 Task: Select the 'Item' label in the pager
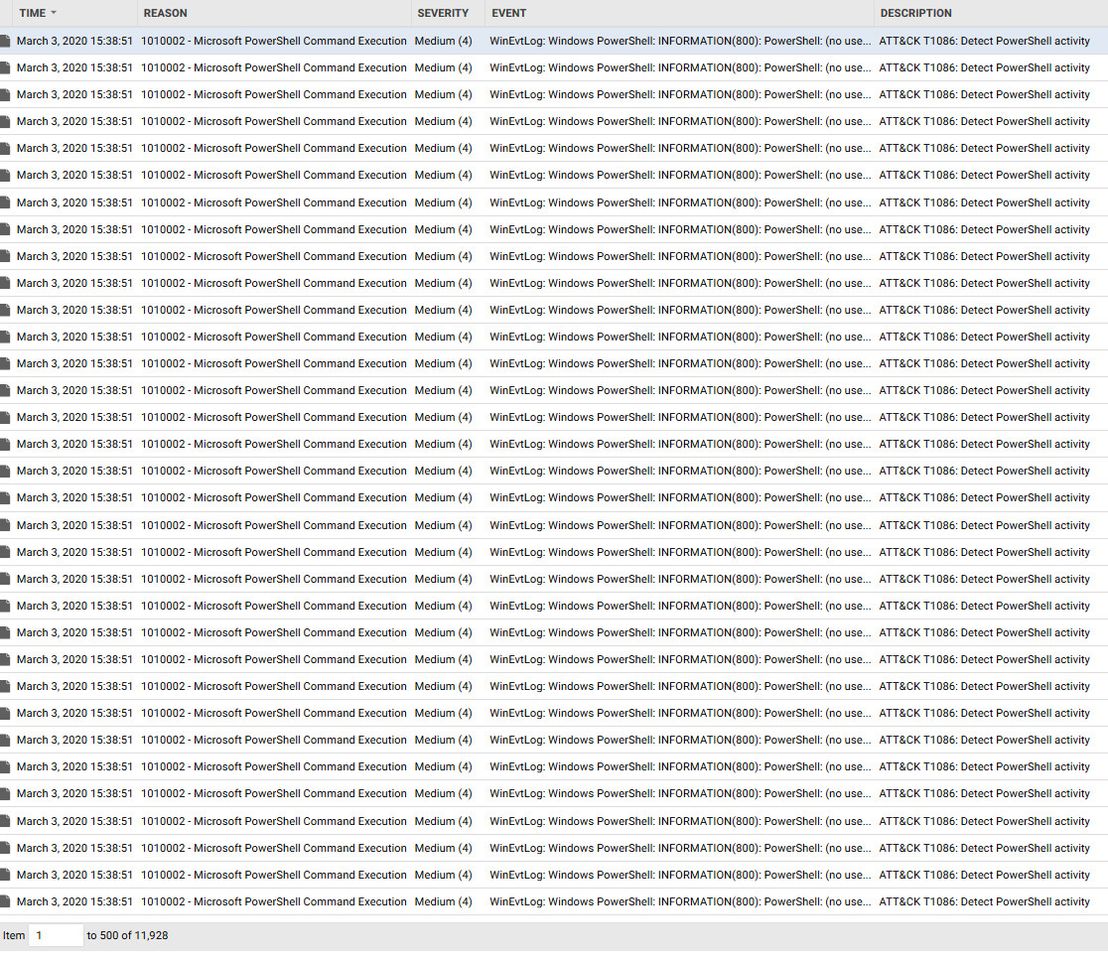[13, 935]
